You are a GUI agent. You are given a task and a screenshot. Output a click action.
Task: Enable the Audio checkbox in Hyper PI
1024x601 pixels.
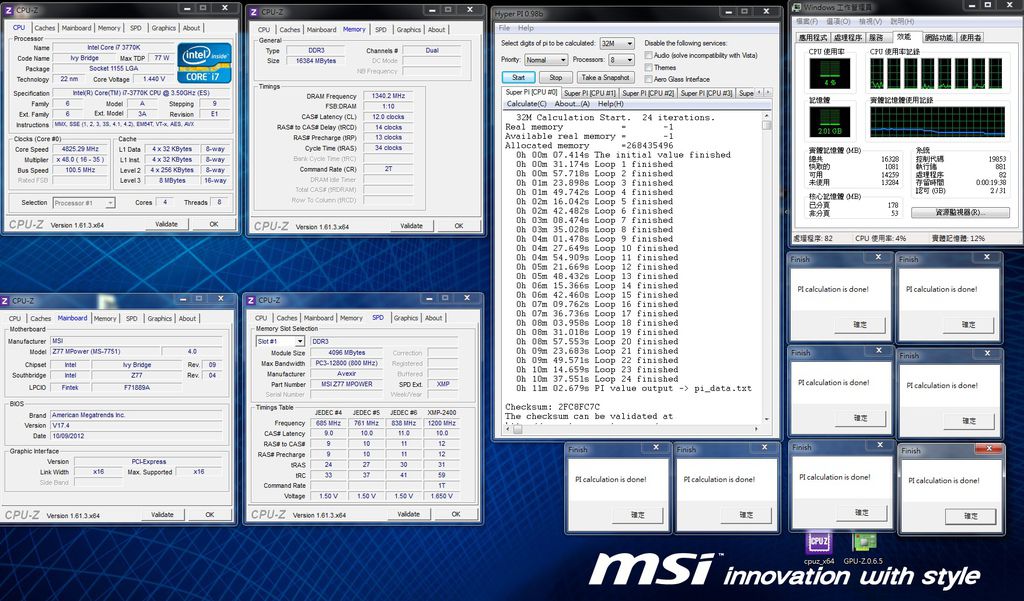pyautogui.click(x=648, y=56)
